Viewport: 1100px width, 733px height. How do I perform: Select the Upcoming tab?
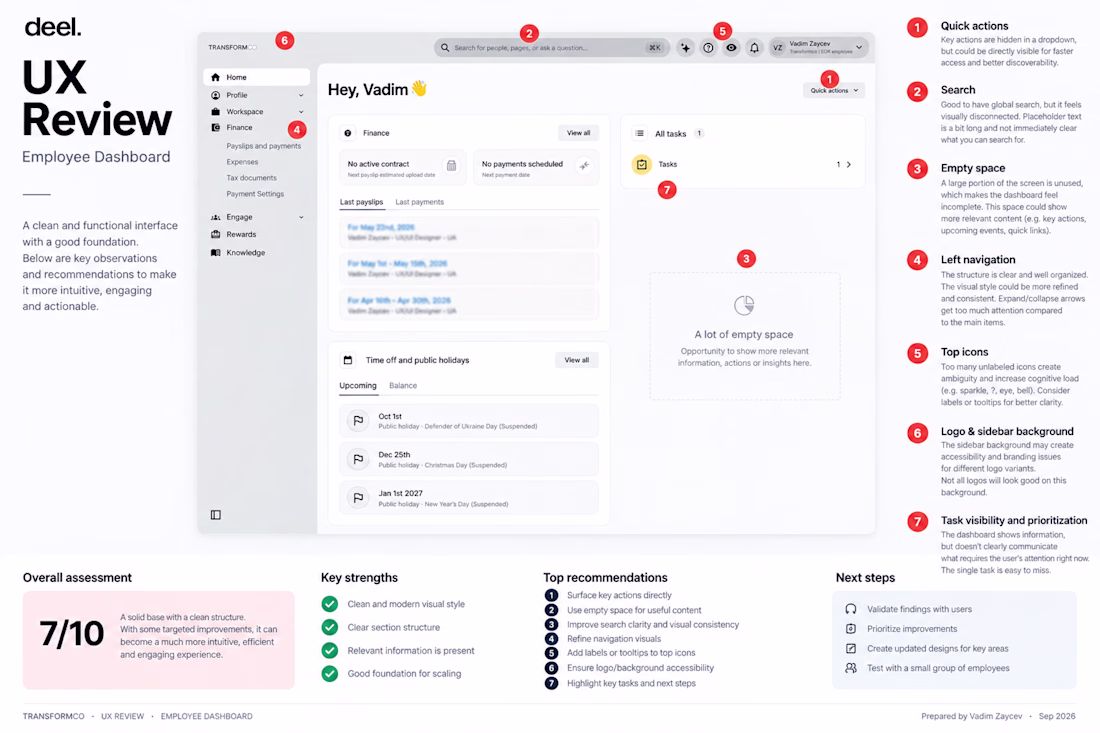(x=358, y=386)
